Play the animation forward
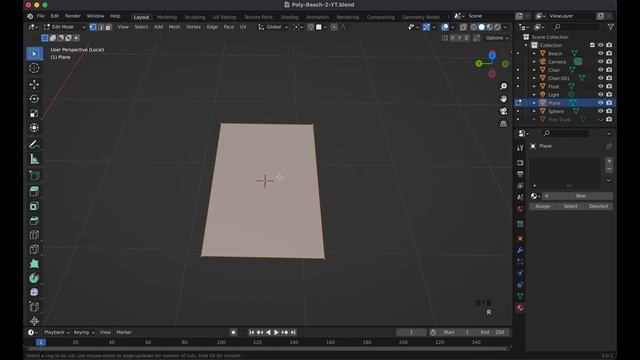640x360 pixels. pyautogui.click(x=276, y=332)
